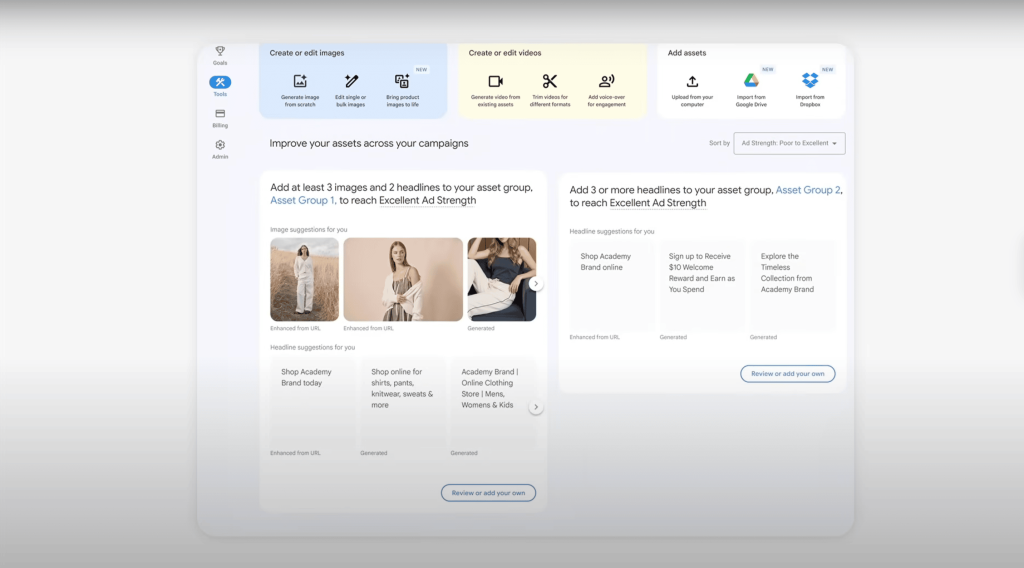Pick 'Explore the Timeless Collection' headline

pyautogui.click(x=793, y=286)
